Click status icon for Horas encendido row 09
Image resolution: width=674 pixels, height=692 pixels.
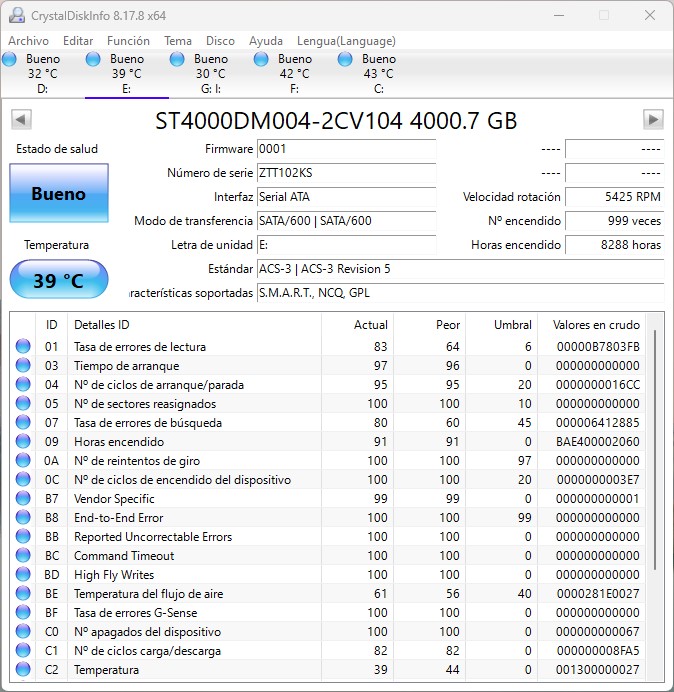(23, 441)
